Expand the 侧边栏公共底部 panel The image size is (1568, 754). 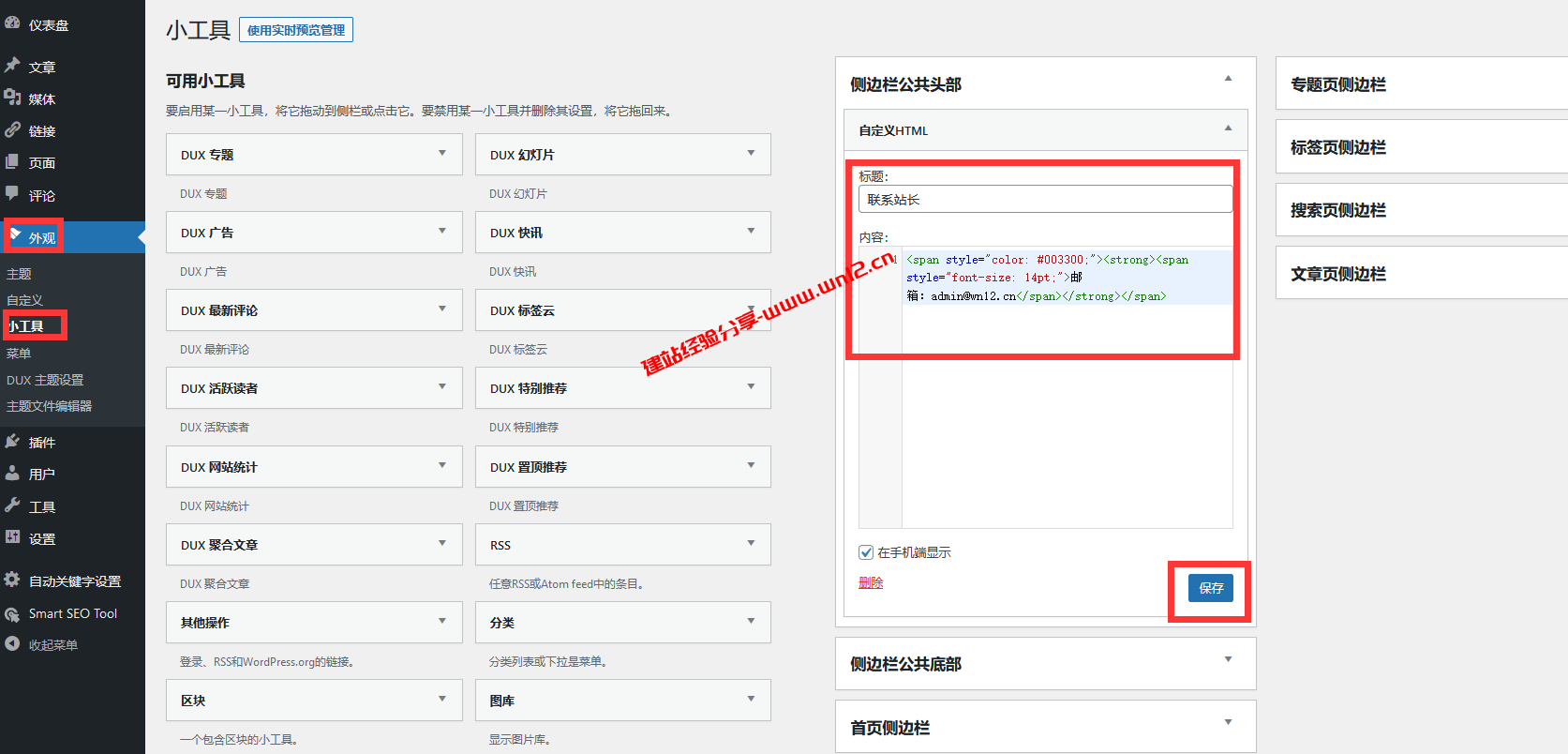click(x=1045, y=664)
